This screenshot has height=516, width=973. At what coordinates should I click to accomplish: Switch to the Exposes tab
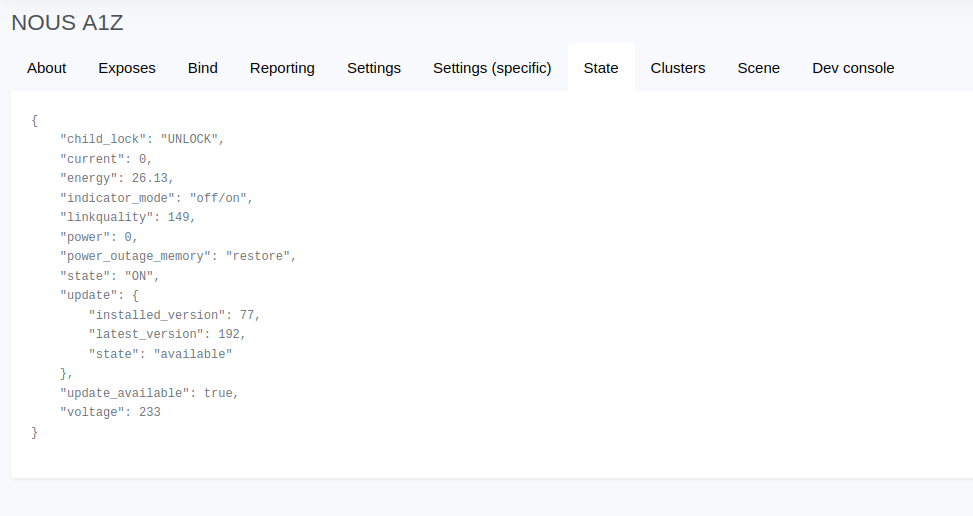click(127, 68)
